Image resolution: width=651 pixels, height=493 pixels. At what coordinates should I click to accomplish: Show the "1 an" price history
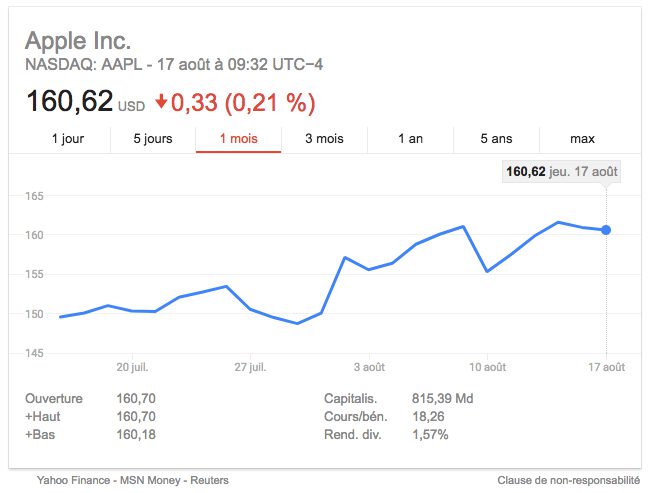point(410,139)
